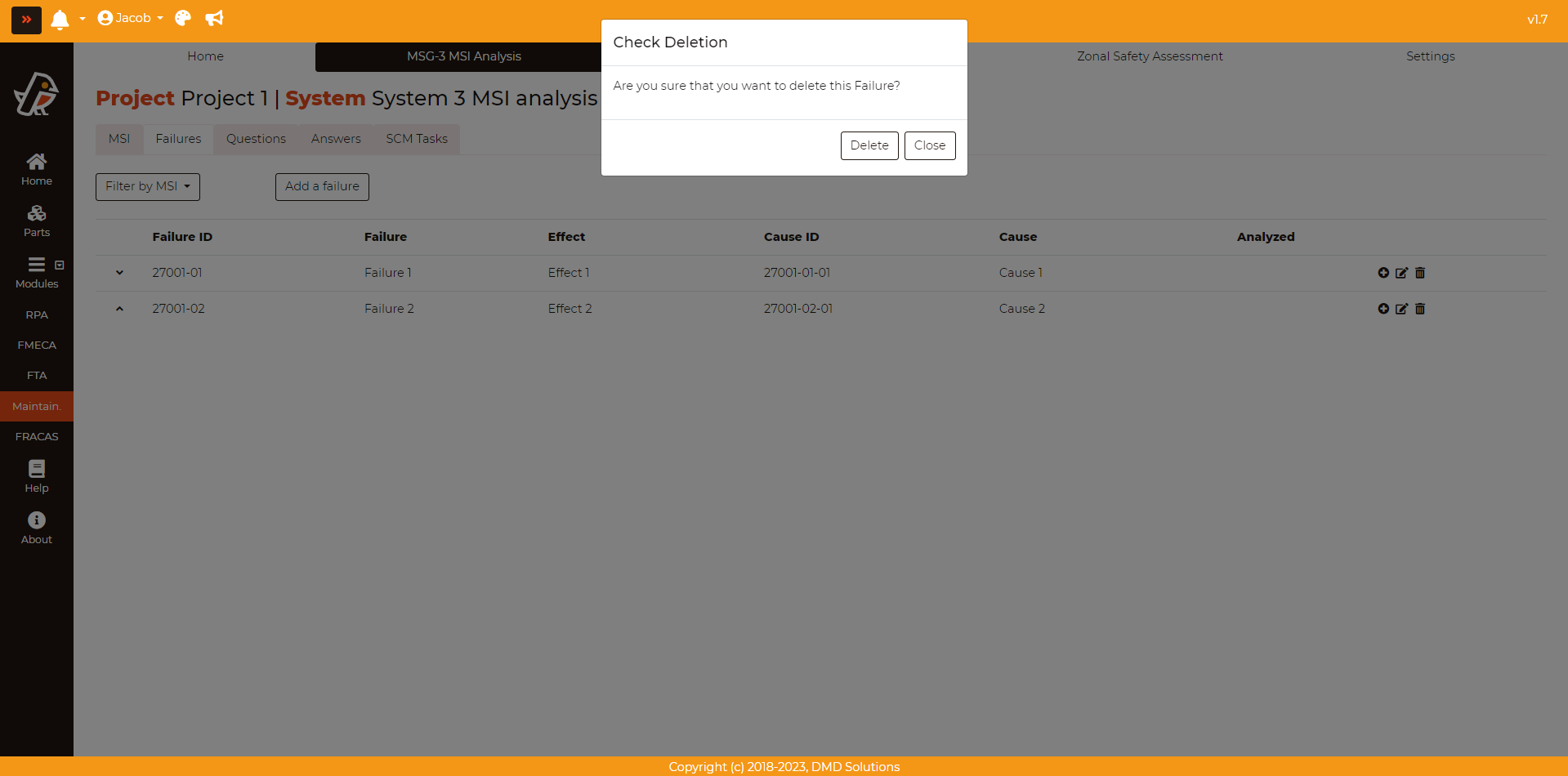Toggle the sidebar expand arrows button
Viewport: 1568px width, 776px height.
[x=26, y=19]
